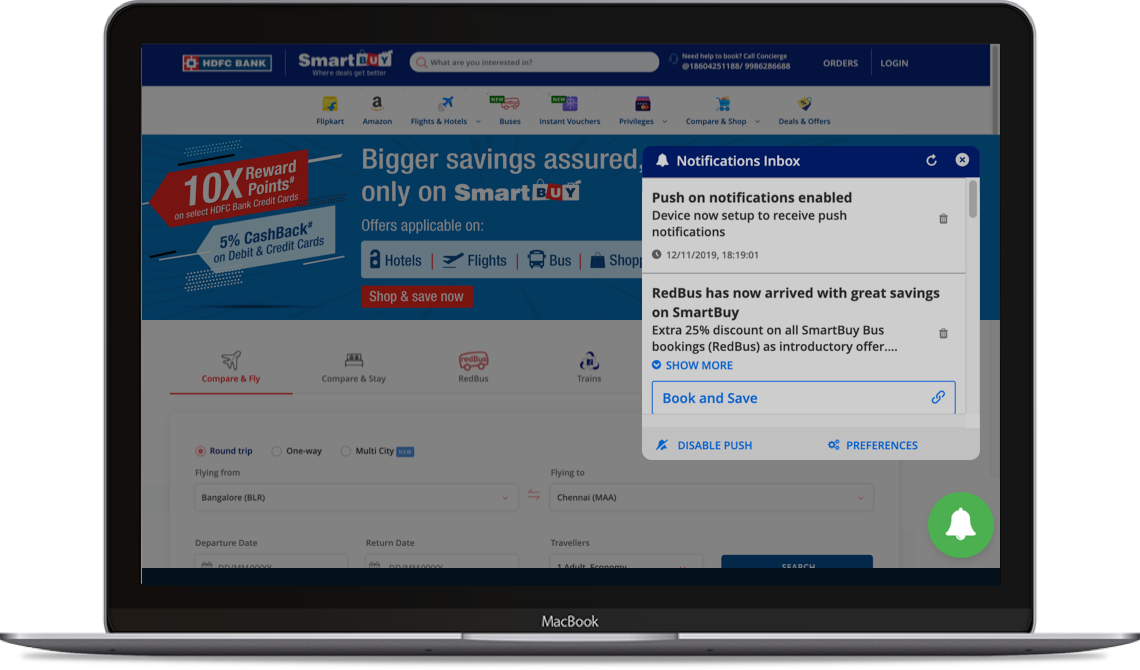Image resolution: width=1140 pixels, height=670 pixels.
Task: Open the Flying from Bangalore dropdown
Action: pyautogui.click(x=356, y=498)
